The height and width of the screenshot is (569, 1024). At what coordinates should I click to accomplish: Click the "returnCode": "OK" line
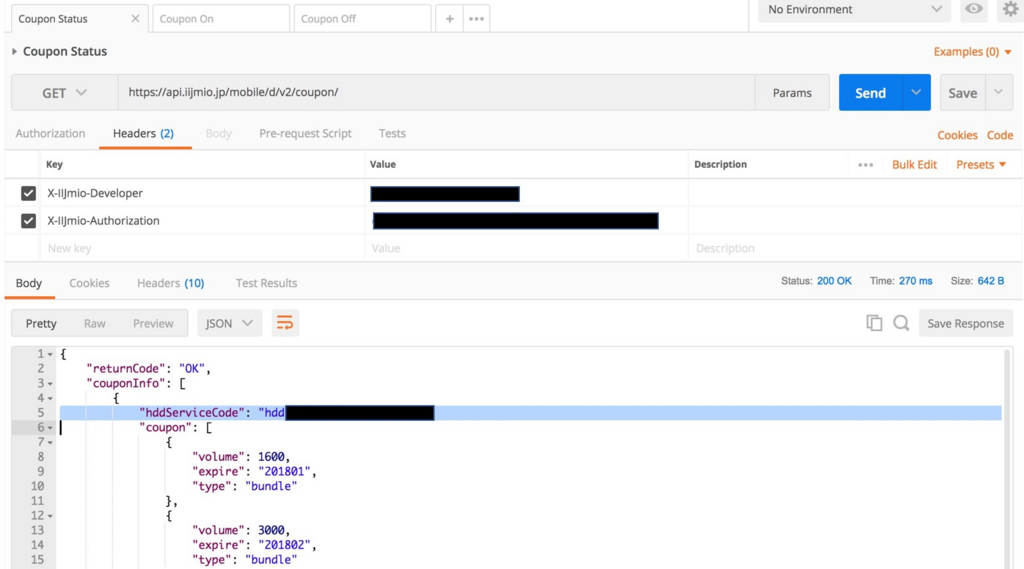(149, 368)
